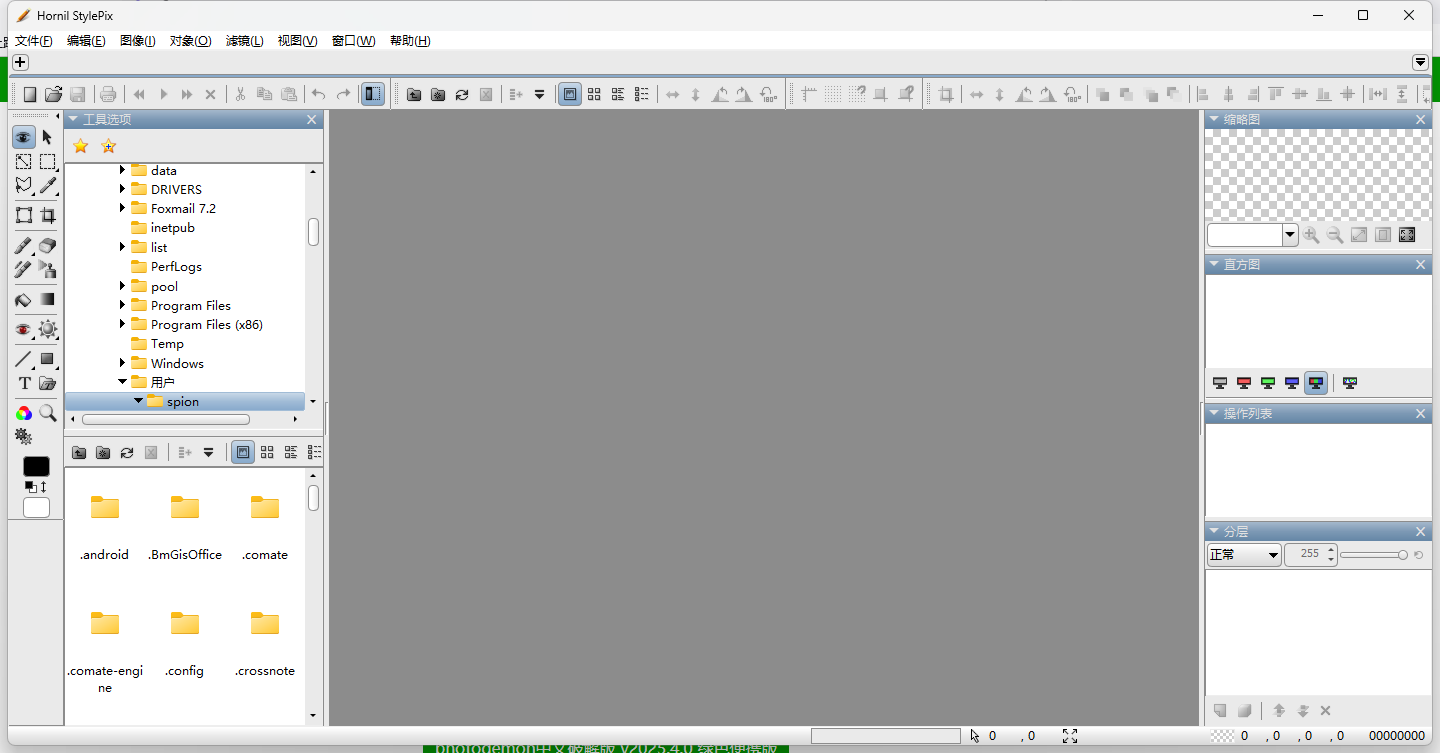Select the PerfLogs folder in tree

[176, 267]
